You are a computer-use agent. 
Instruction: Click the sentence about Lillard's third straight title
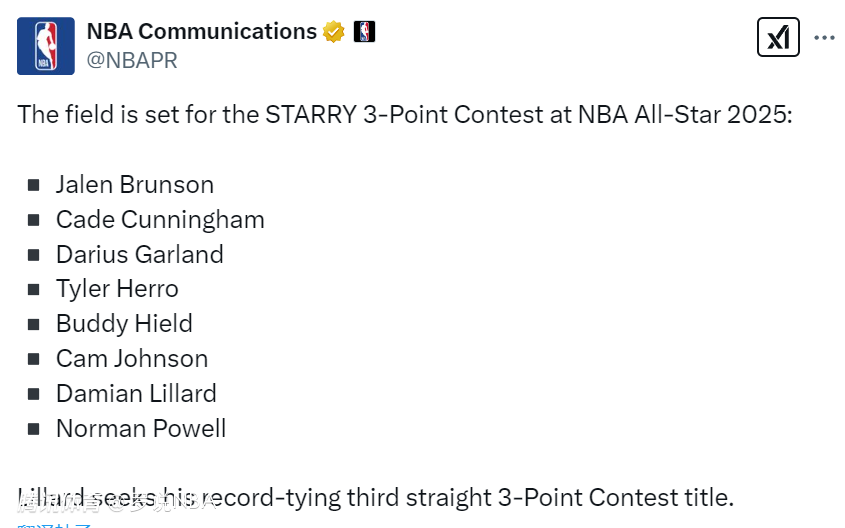coord(376,497)
